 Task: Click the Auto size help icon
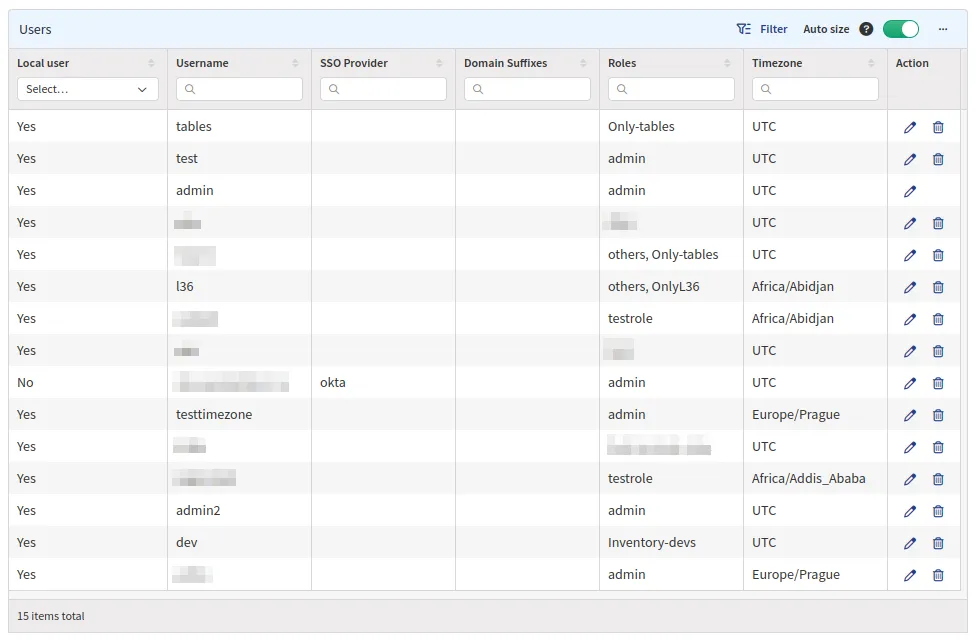(x=866, y=29)
